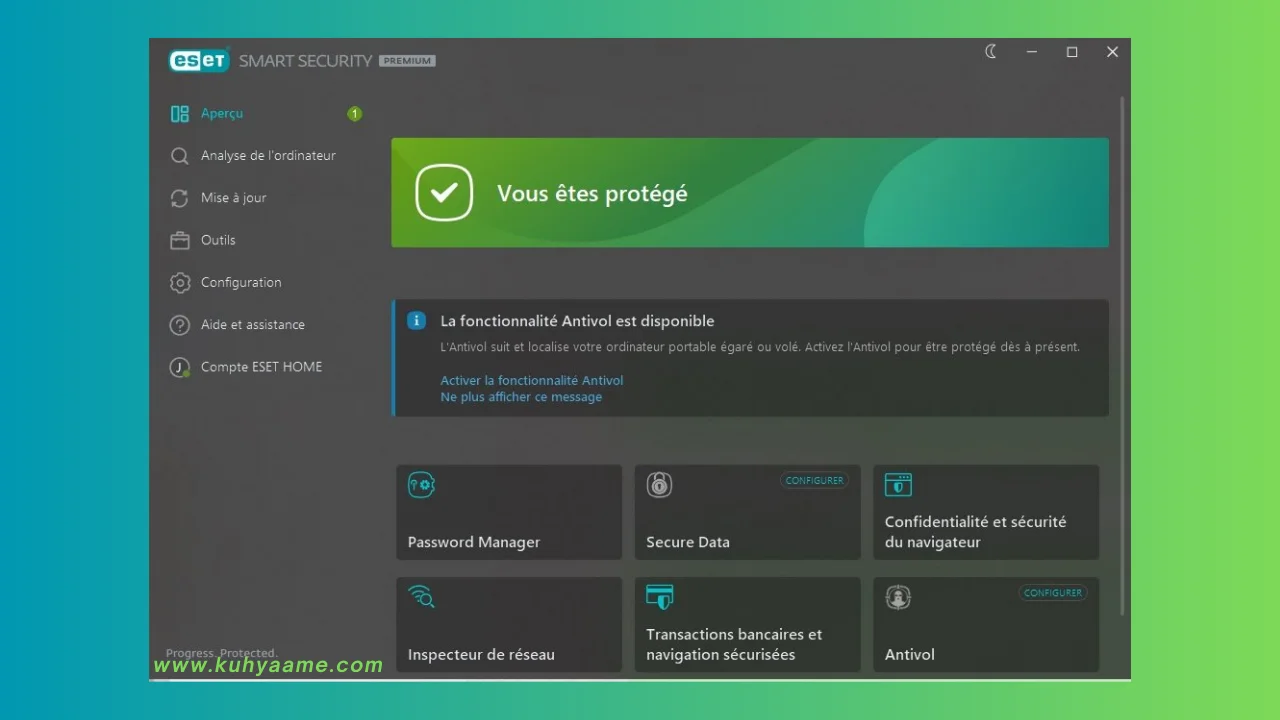Click the Compte ESET HOME avatar icon
The width and height of the screenshot is (1280, 720).
180,367
